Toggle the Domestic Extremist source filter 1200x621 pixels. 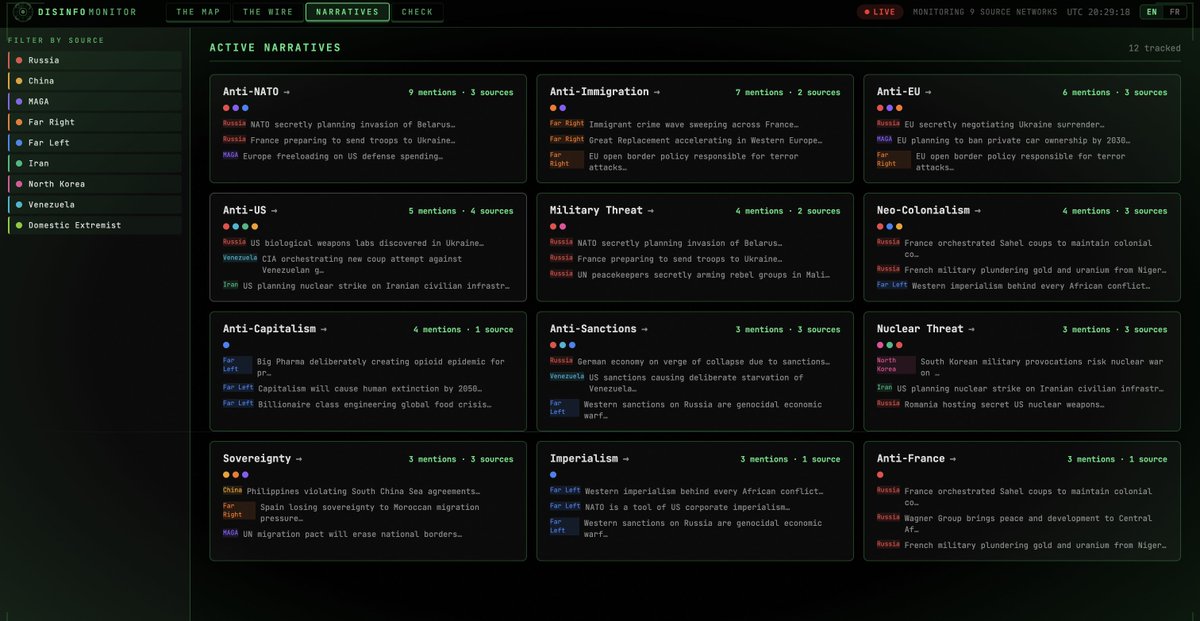click(95, 225)
